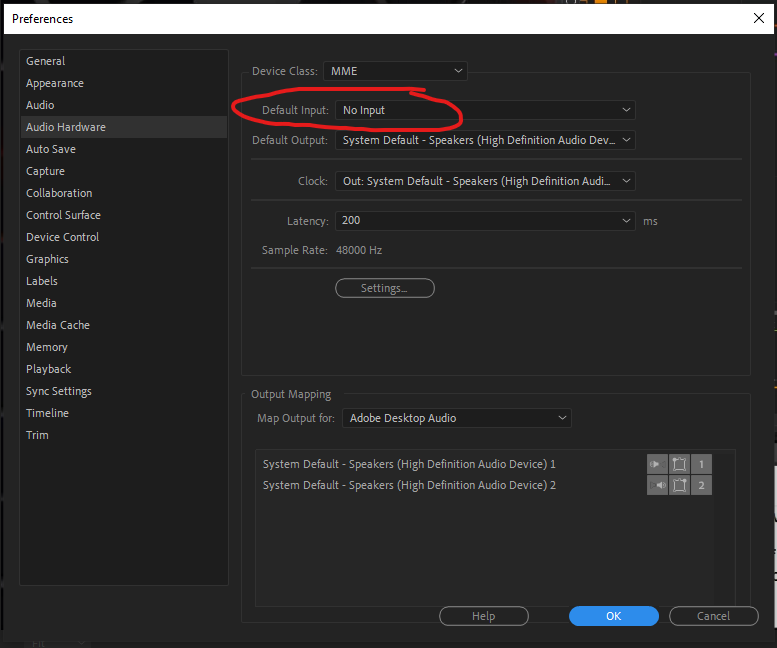Close the Preferences dialog
Viewport: 777px width, 648px height.
click(x=758, y=18)
